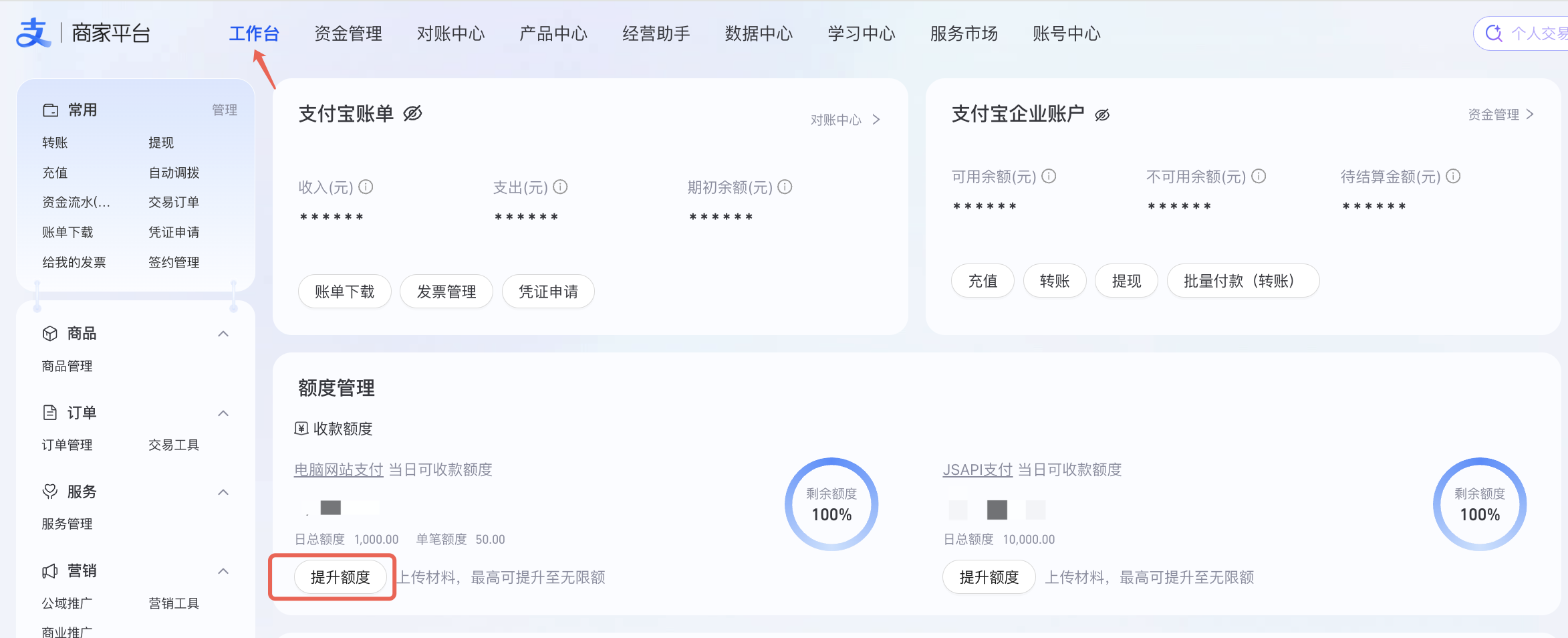This screenshot has height=638, width=1568.
Task: Click the 服务 heart icon
Action: [x=50, y=492]
